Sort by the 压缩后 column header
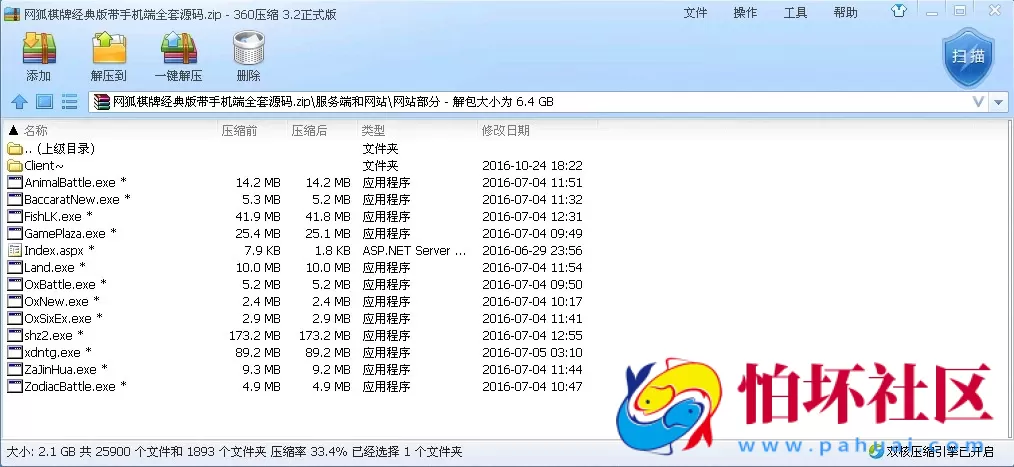This screenshot has height=467, width=1014. [x=309, y=131]
